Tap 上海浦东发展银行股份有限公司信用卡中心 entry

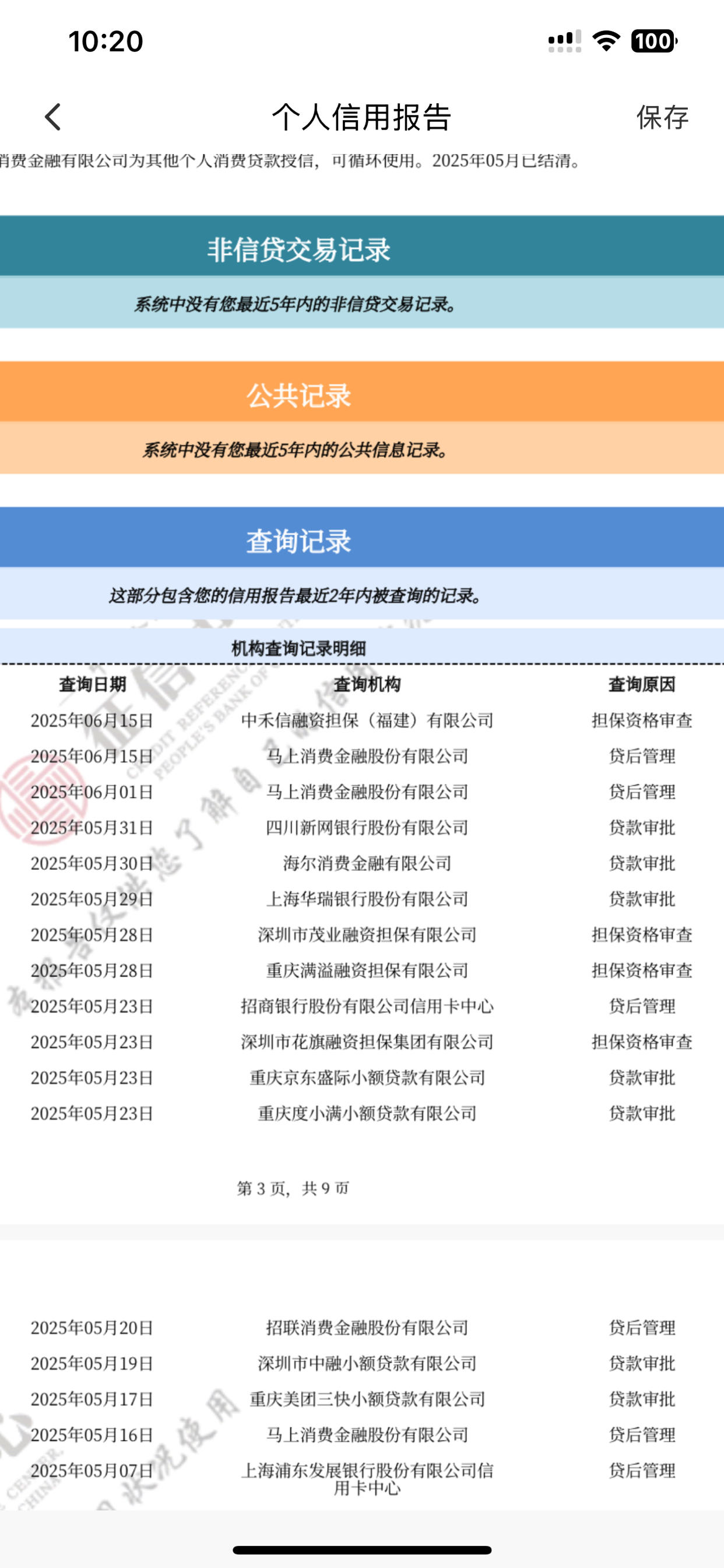pyautogui.click(x=367, y=1479)
